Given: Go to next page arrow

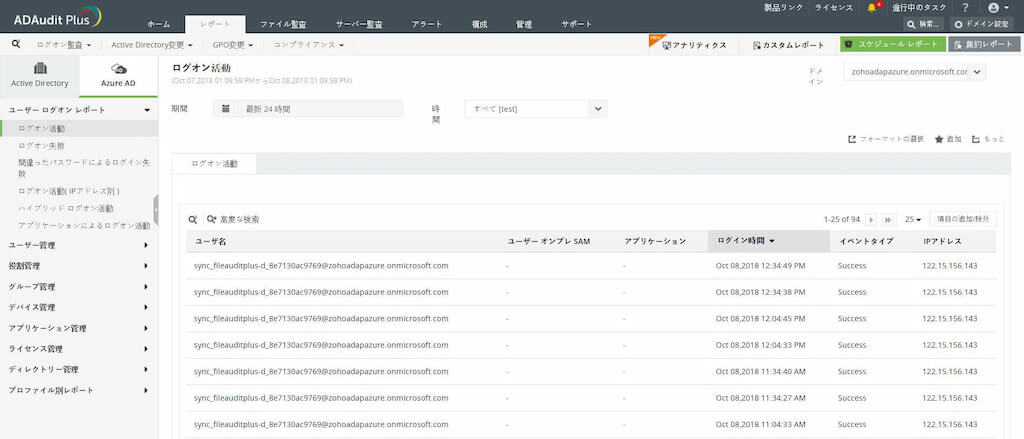Looking at the screenshot, I should click(x=871, y=220).
